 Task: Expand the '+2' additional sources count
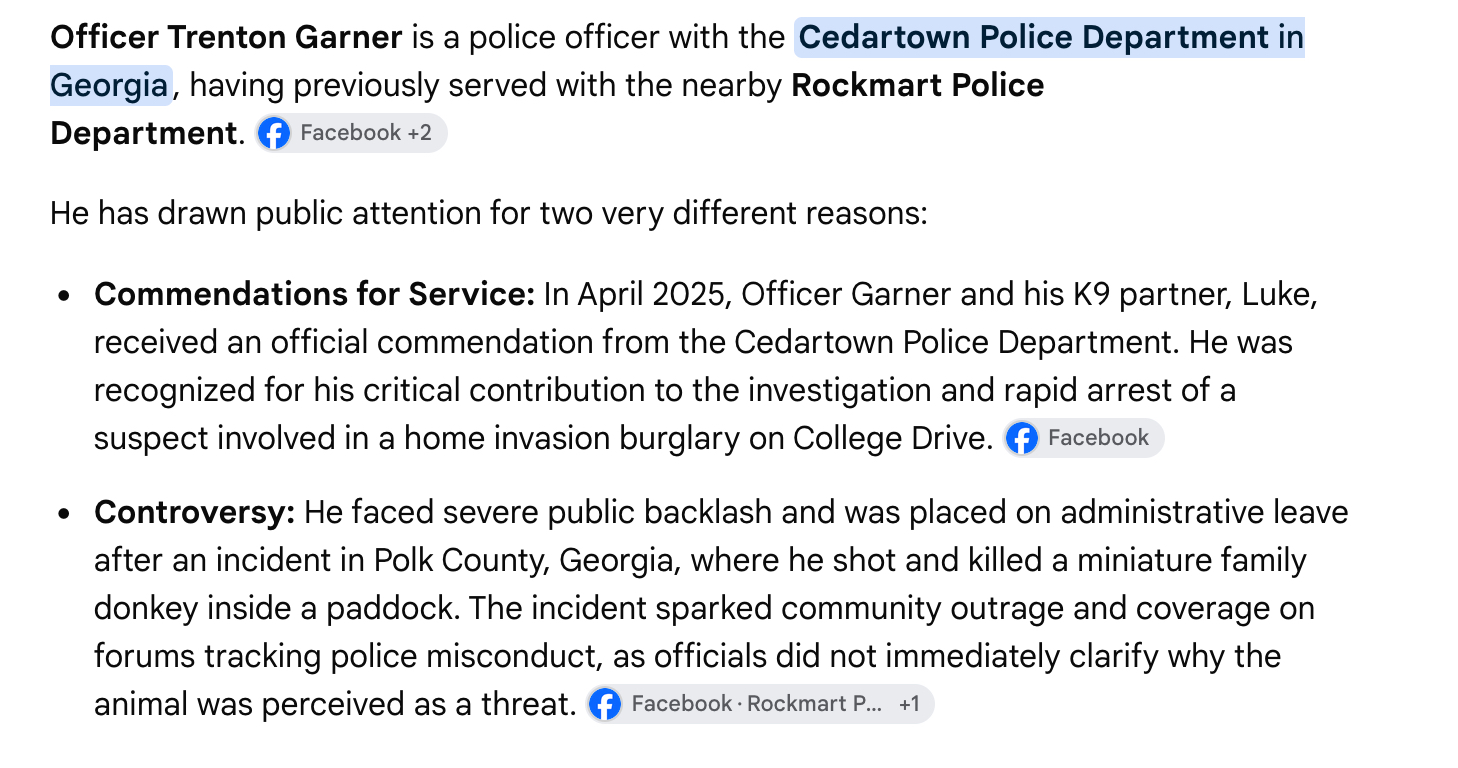pos(420,133)
